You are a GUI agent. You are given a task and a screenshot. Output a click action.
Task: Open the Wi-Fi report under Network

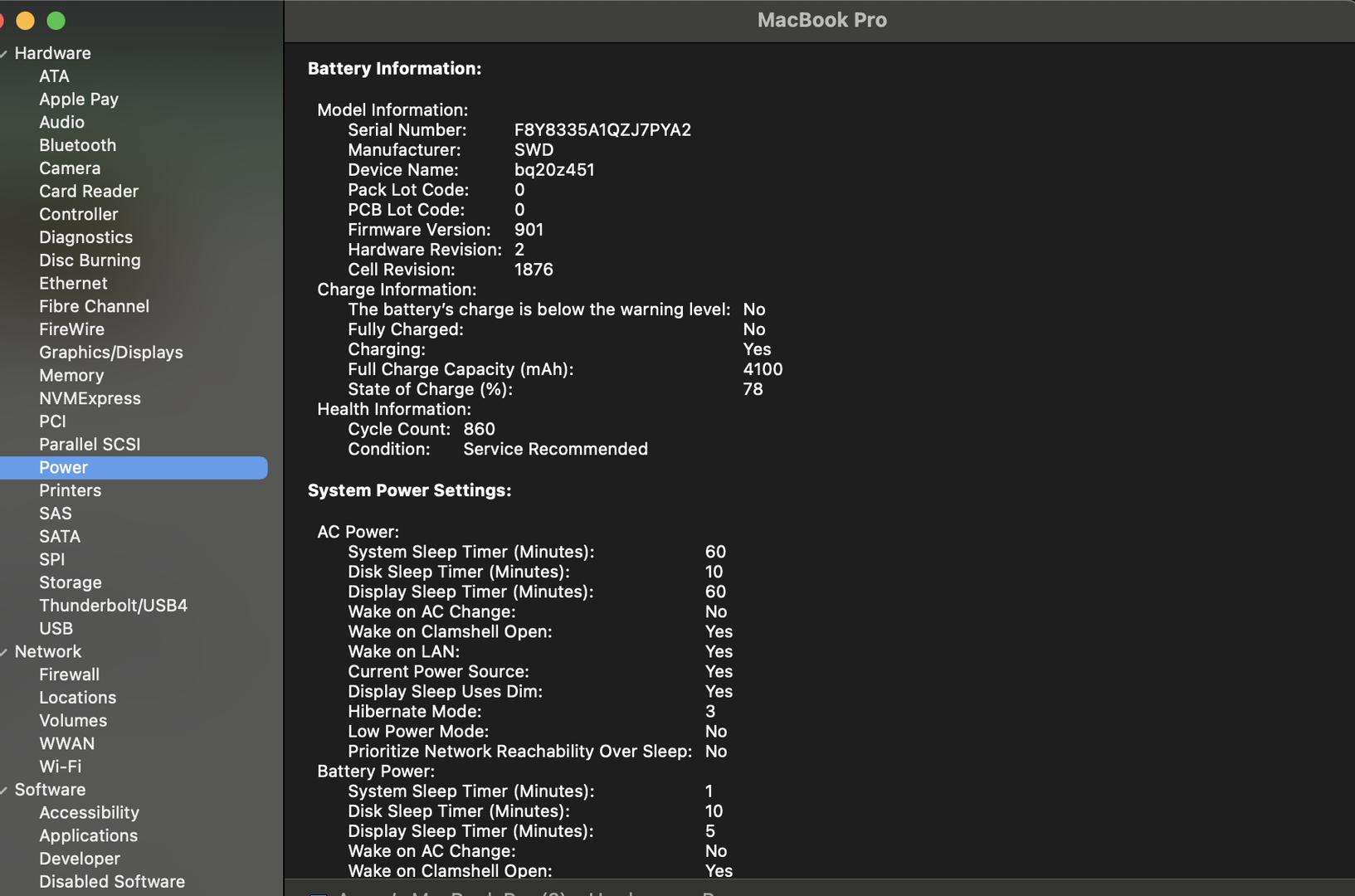(60, 766)
